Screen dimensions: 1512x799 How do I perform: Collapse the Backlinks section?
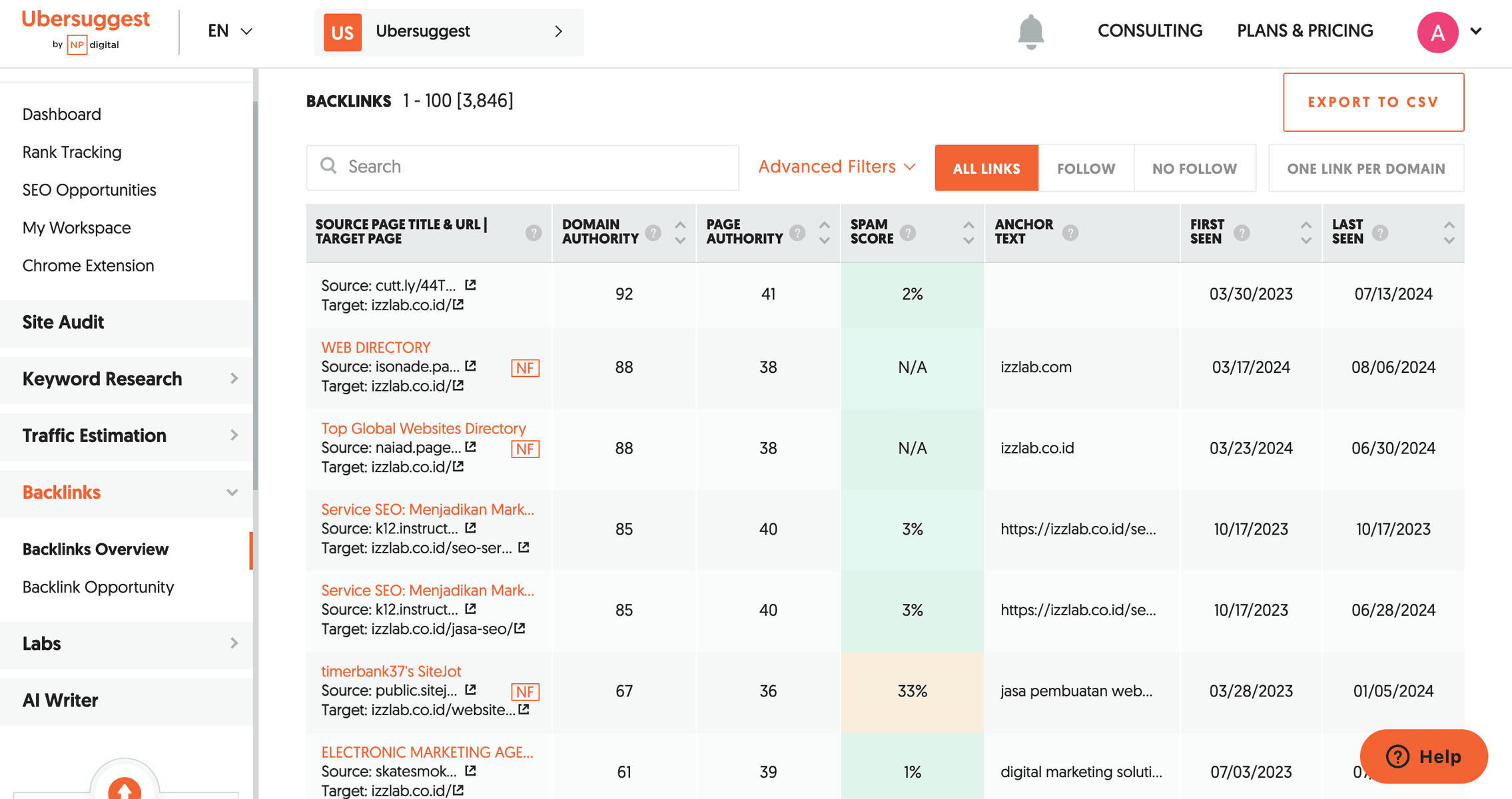click(x=127, y=492)
